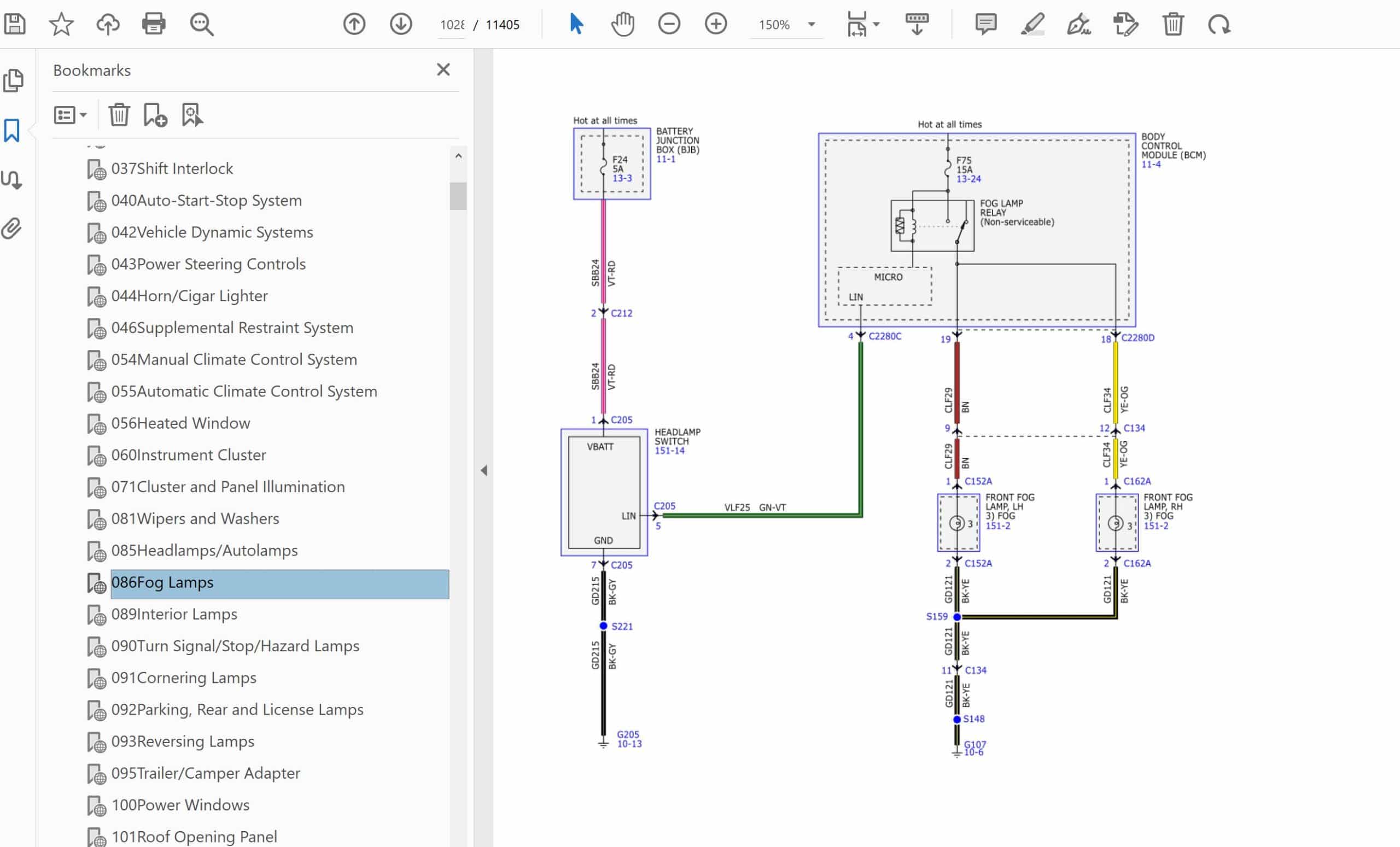Select the Hand pan tool

click(x=623, y=25)
